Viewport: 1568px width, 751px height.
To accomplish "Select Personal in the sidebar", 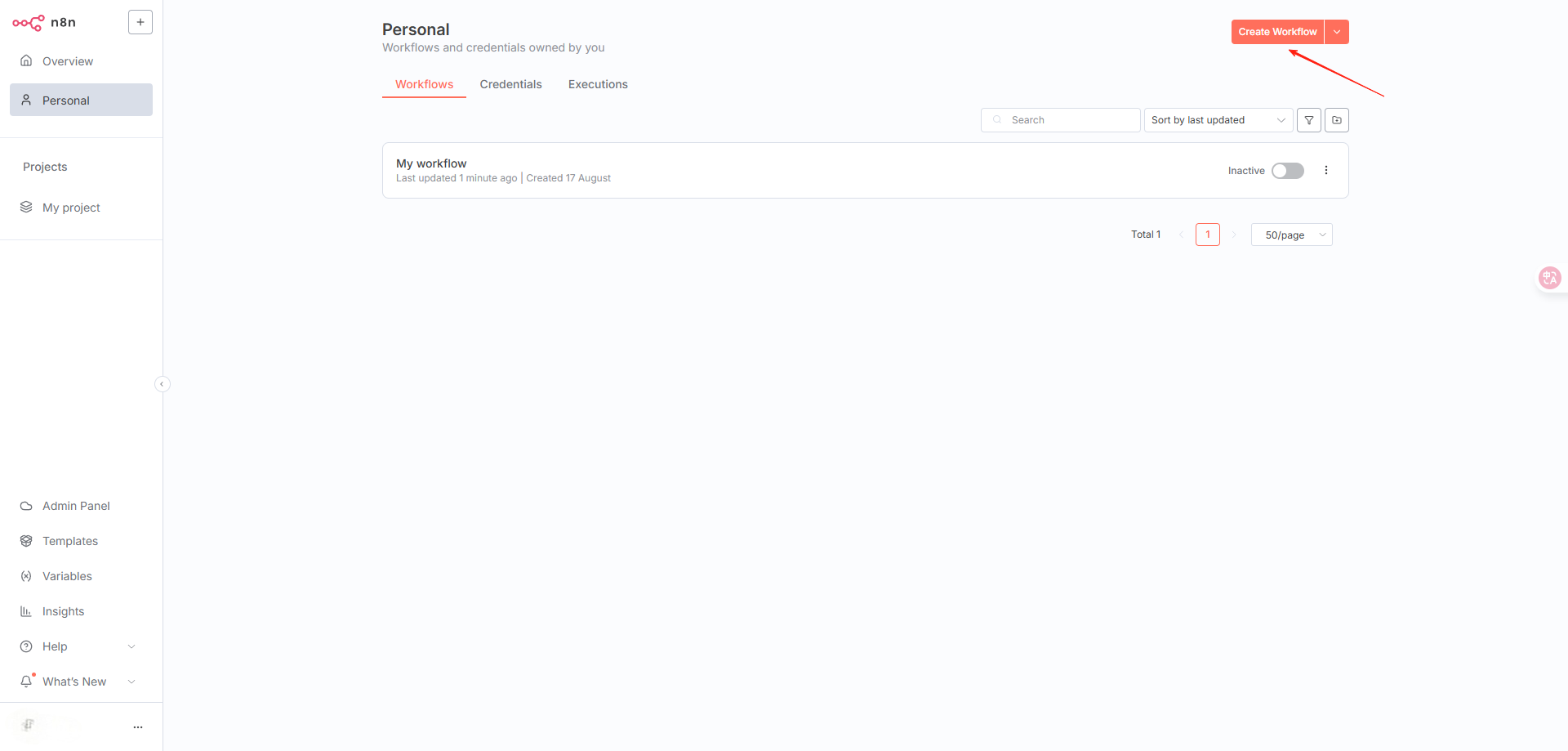I will point(81,100).
